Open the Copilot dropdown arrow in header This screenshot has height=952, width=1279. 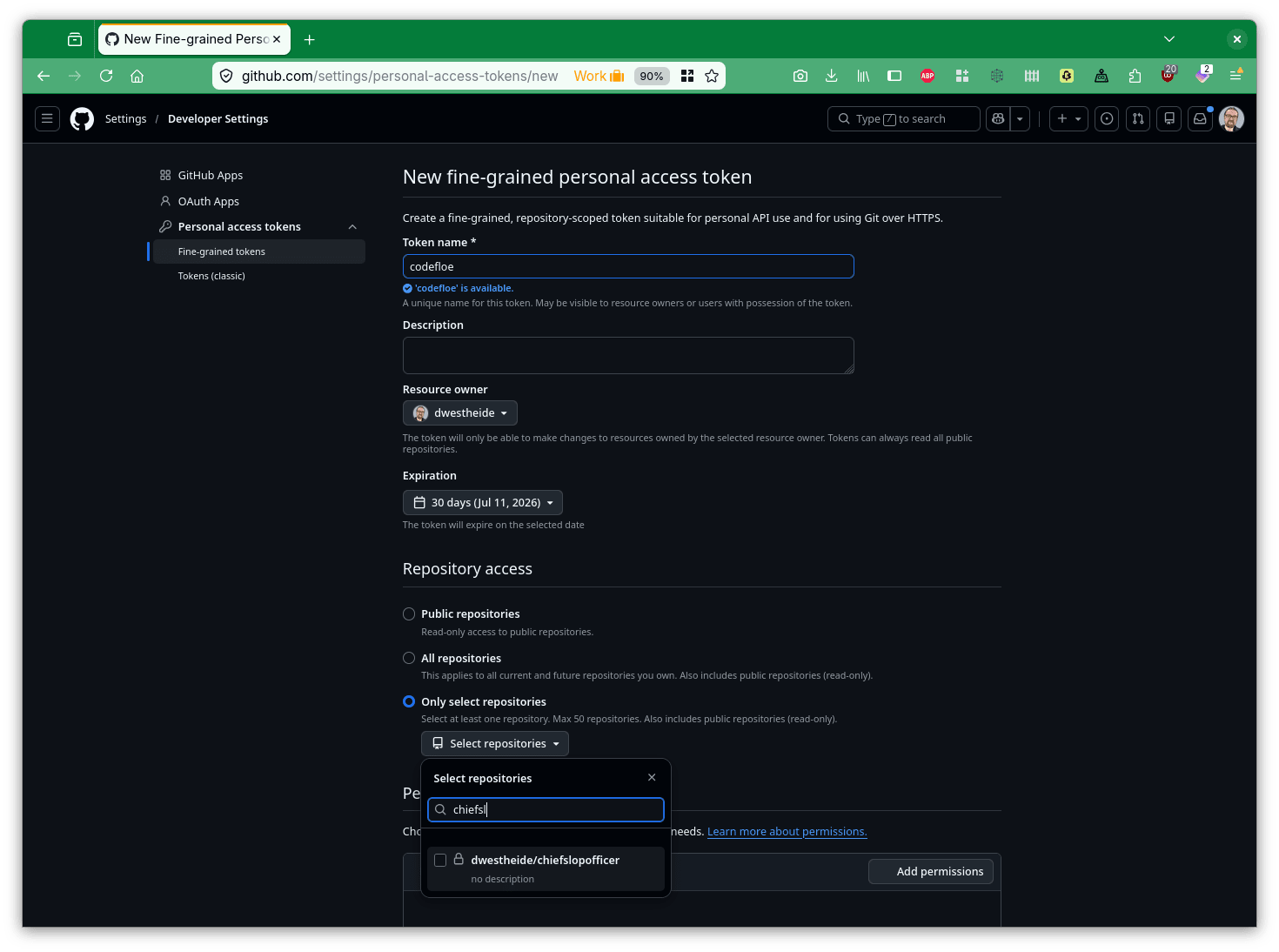tap(1020, 118)
